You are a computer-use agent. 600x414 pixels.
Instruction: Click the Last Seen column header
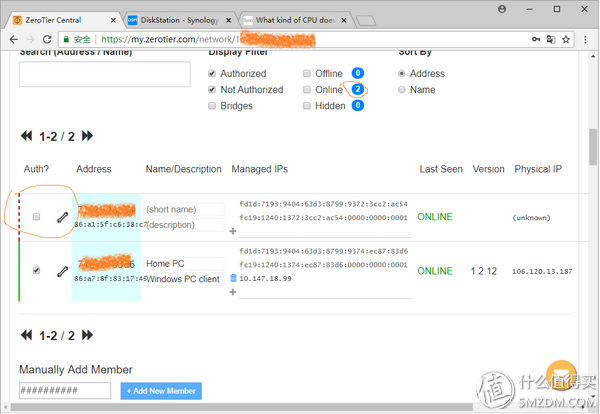click(441, 169)
